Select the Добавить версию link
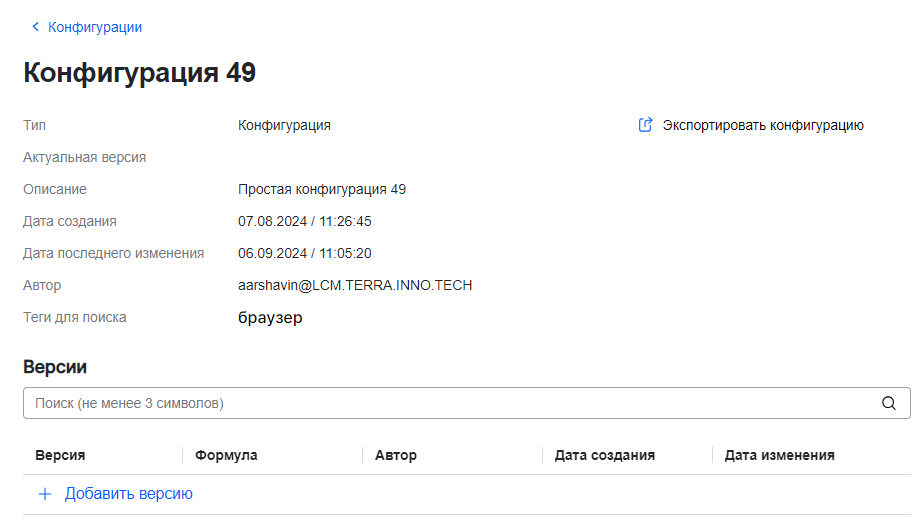This screenshot has height=528, width=923. [128, 494]
